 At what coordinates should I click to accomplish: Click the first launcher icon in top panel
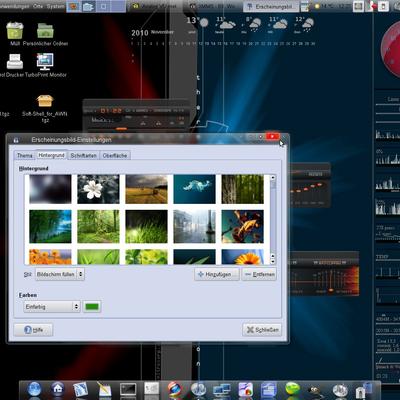(x=74, y=6)
